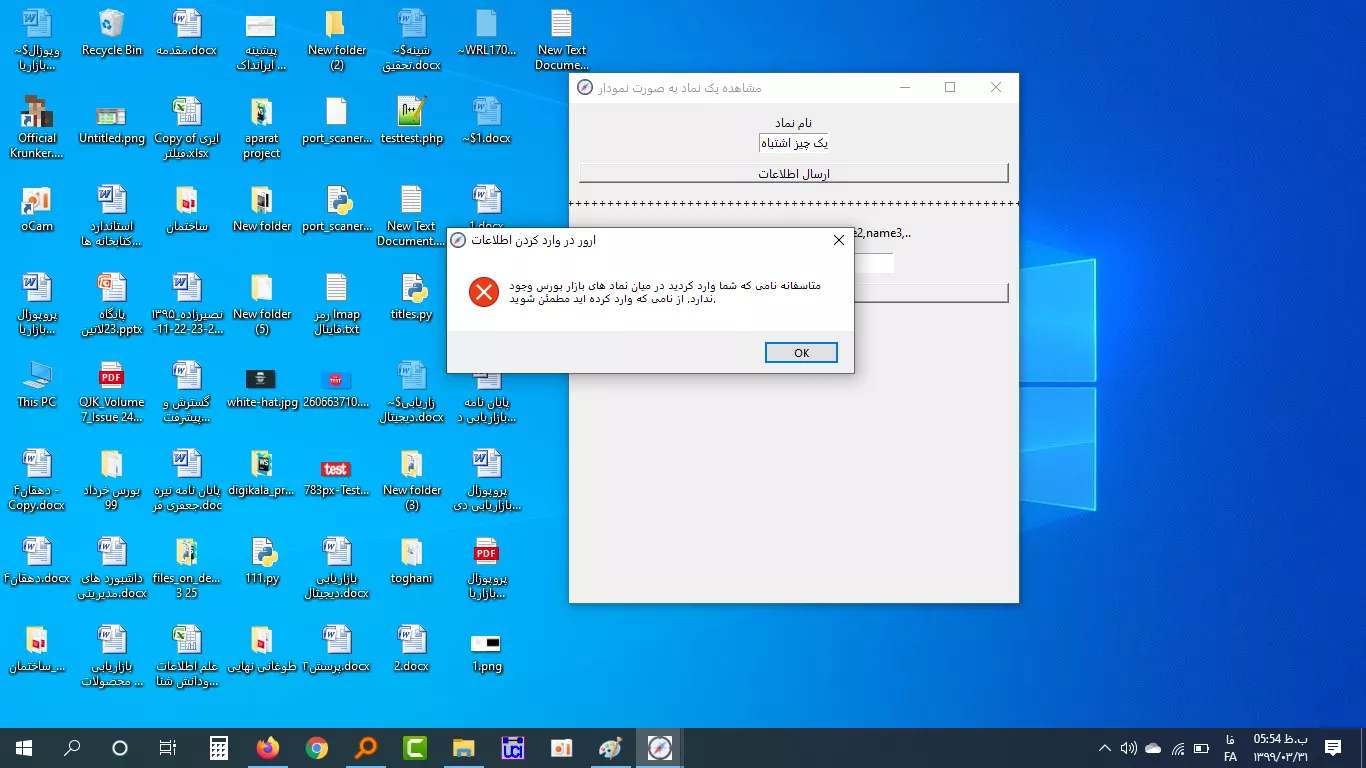Click the Windows Start button

click(23, 748)
